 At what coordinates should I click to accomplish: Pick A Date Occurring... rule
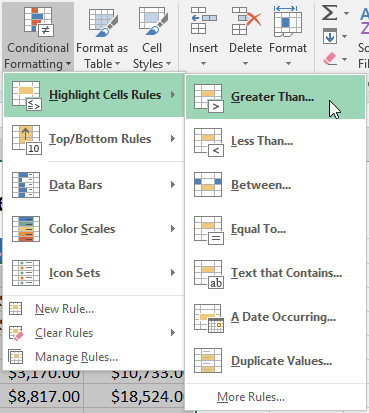coord(275,317)
